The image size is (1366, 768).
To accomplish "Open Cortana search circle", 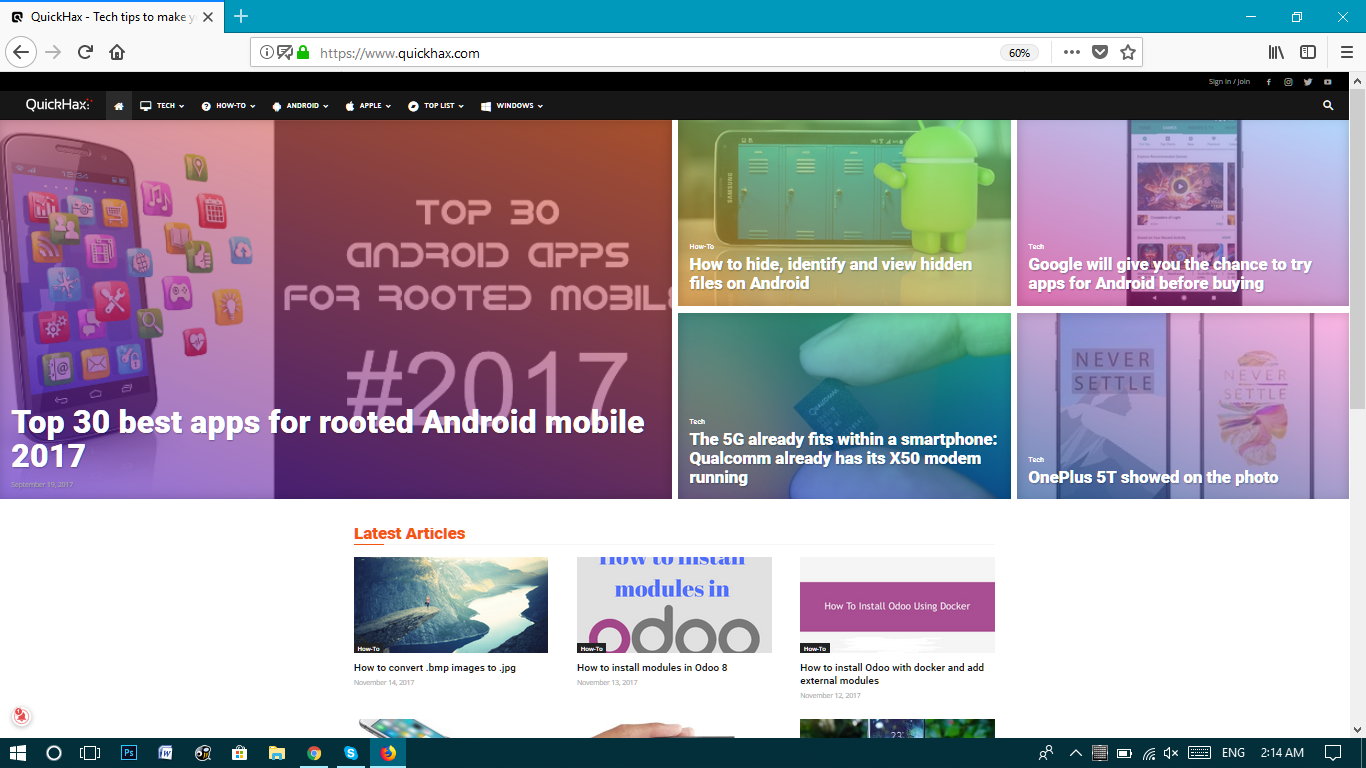I will (54, 753).
